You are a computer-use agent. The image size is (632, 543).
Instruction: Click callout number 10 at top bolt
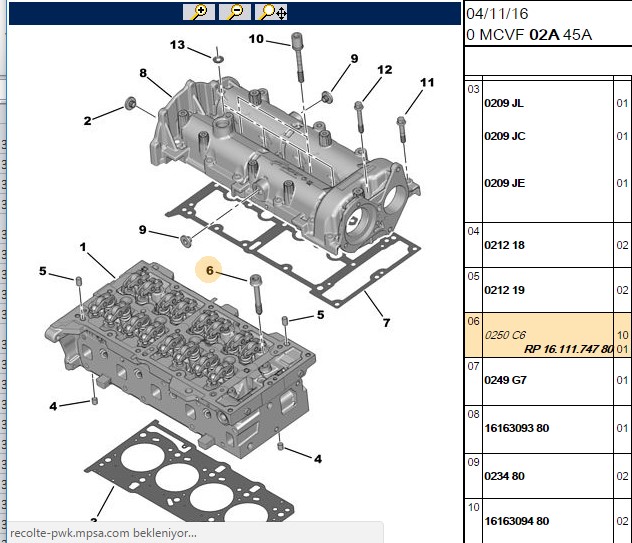(x=256, y=39)
